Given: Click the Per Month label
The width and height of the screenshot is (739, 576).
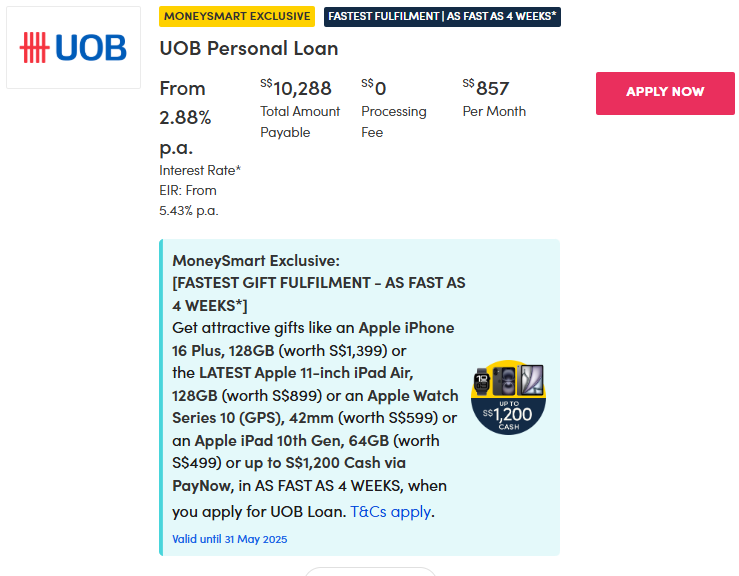Looking at the screenshot, I should pyautogui.click(x=494, y=111).
